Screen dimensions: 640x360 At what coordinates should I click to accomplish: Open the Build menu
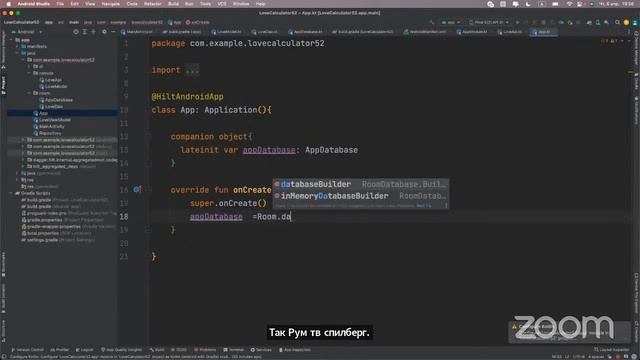[173, 4]
